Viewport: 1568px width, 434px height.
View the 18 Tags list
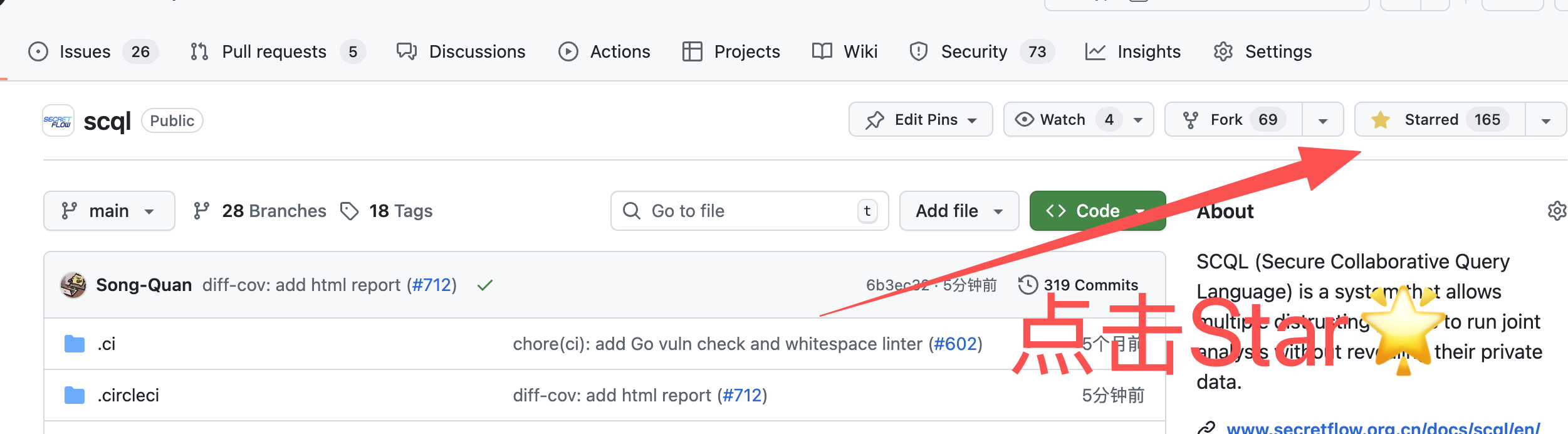(400, 211)
